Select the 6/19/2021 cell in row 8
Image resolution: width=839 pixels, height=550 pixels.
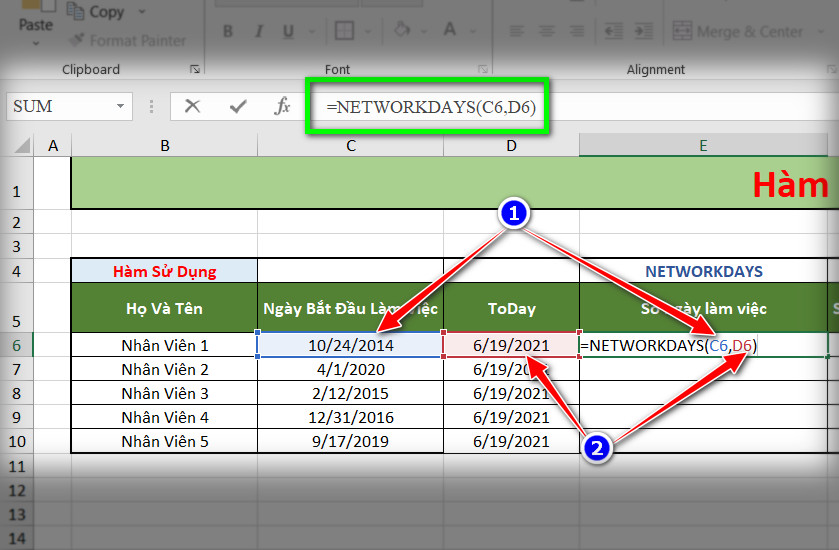512,393
